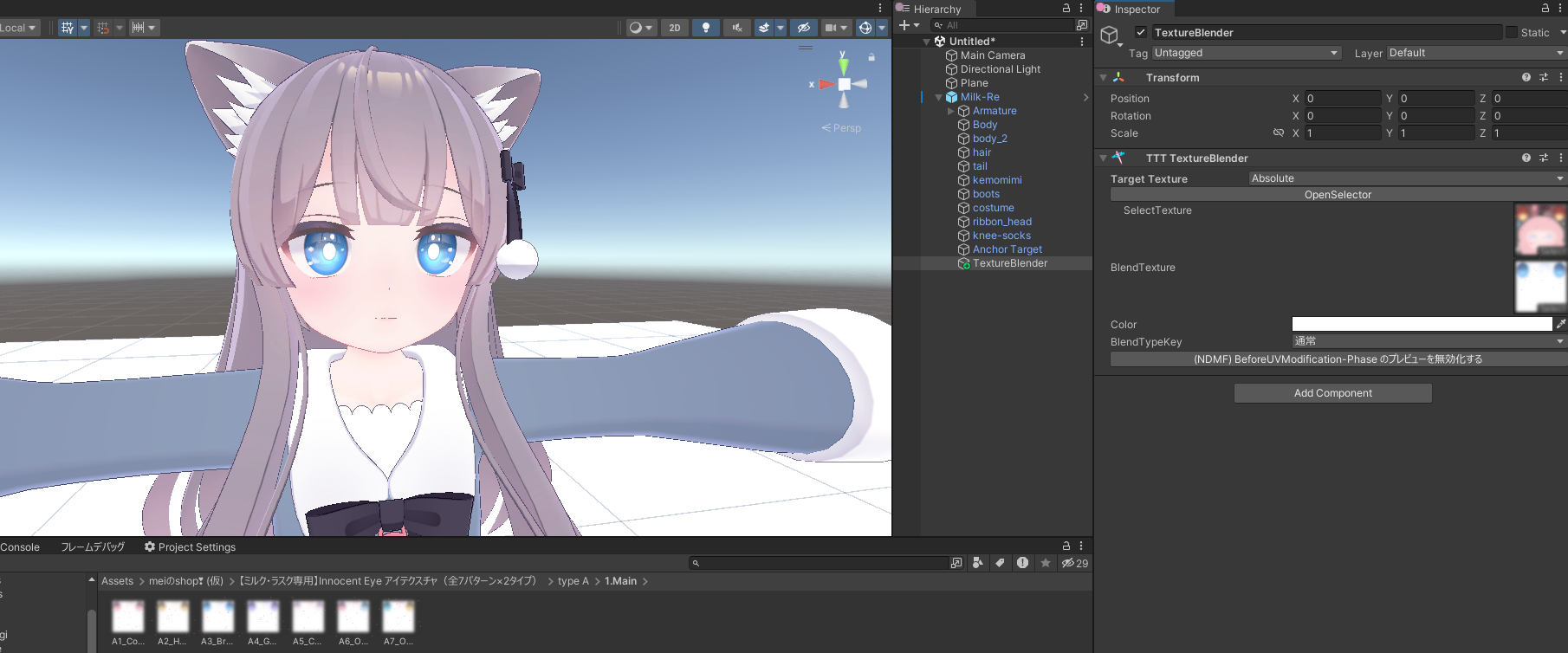Filter project assets by label tag icon

pos(1000,563)
